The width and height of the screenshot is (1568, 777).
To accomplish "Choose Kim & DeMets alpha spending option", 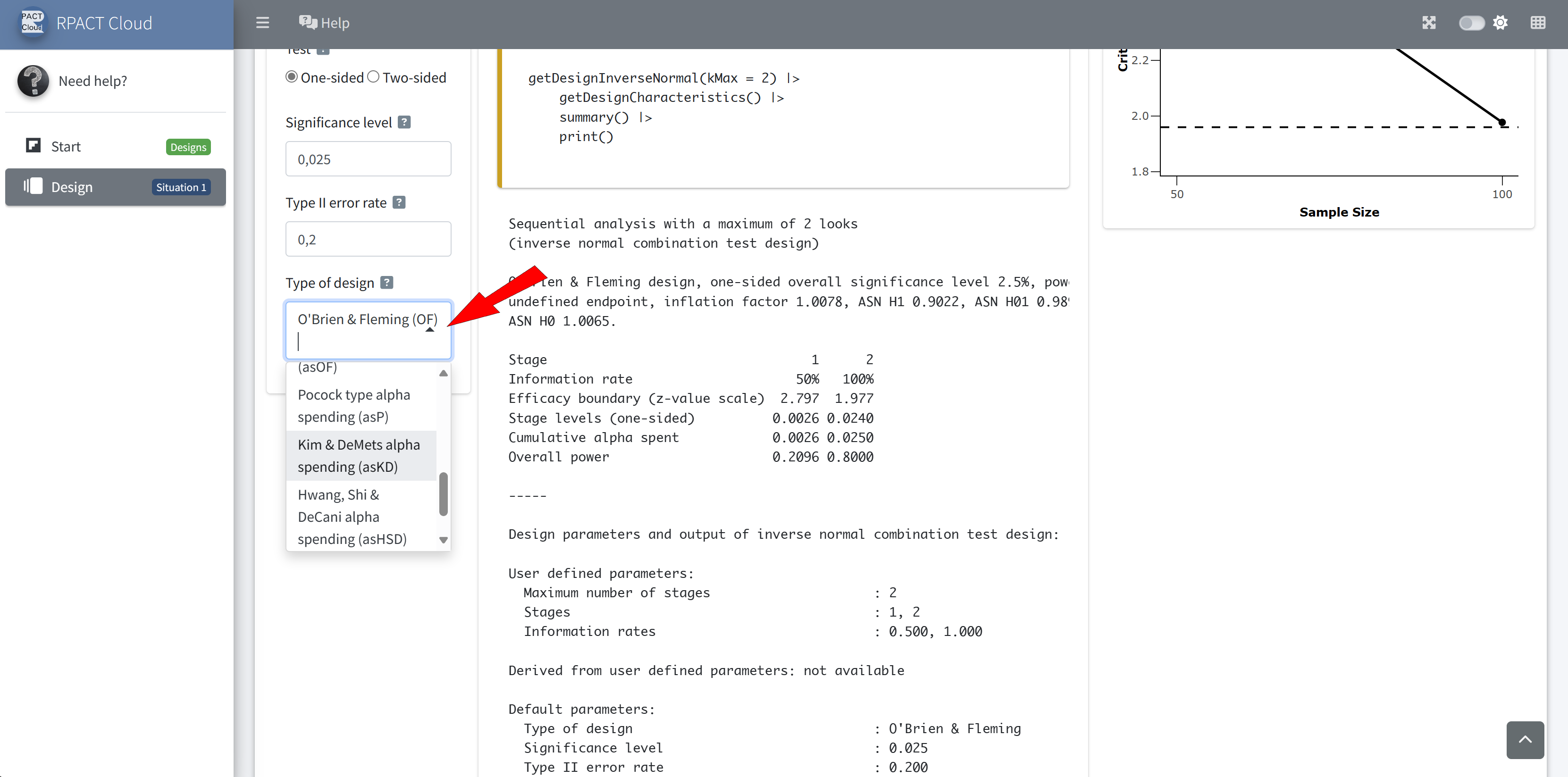I will 359,455.
